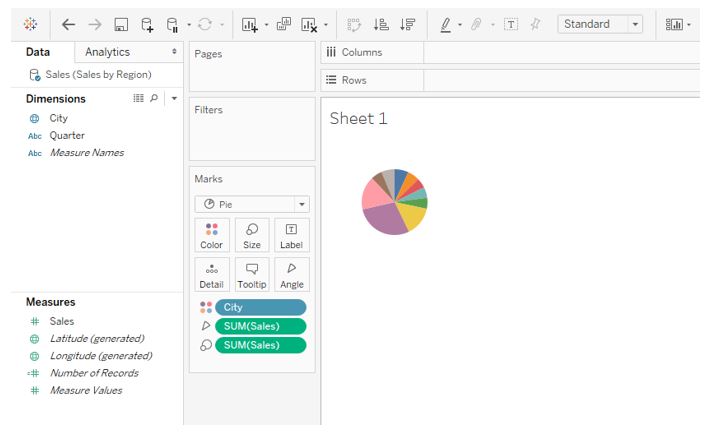The width and height of the screenshot is (712, 442).
Task: Click the Run Update refresh icon
Action: point(205,24)
